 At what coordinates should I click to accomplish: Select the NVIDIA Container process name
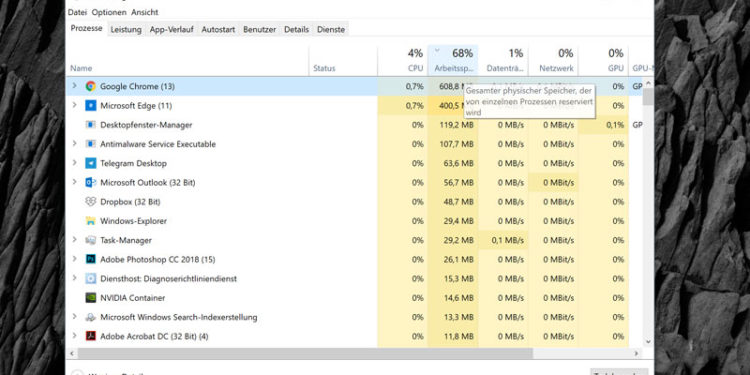(x=132, y=298)
